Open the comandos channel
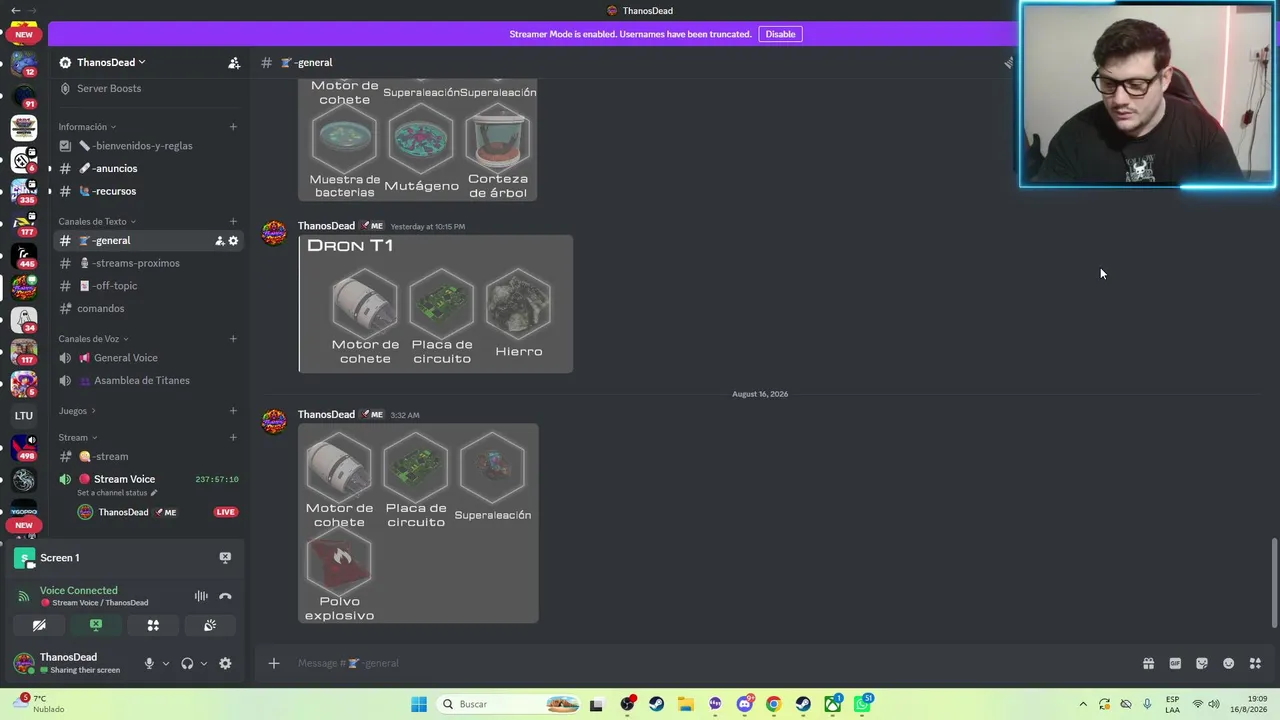This screenshot has height=720, width=1280. pyautogui.click(x=150, y=308)
